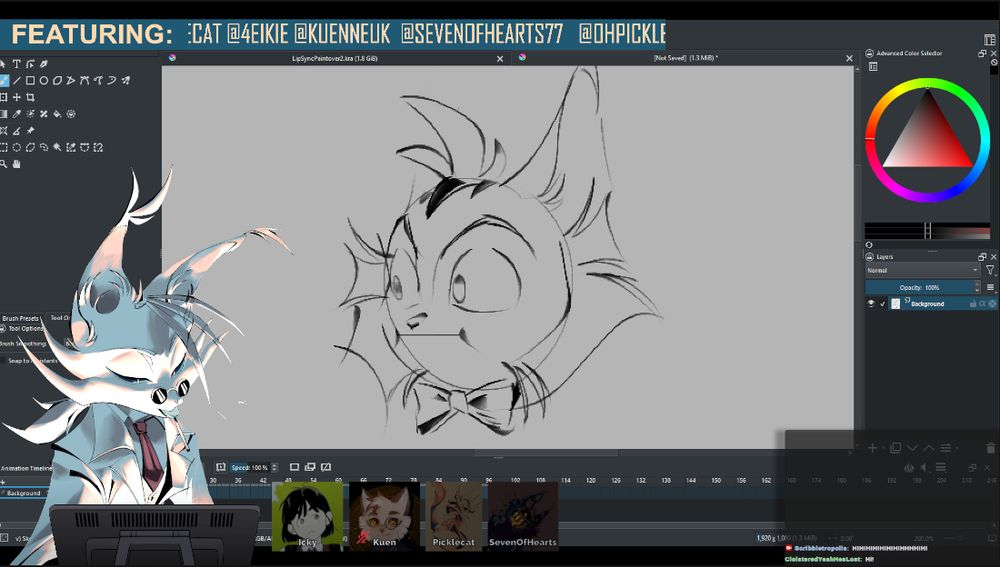Open the color selector settings icon
This screenshot has width=1000, height=567.
pyautogui.click(x=873, y=66)
